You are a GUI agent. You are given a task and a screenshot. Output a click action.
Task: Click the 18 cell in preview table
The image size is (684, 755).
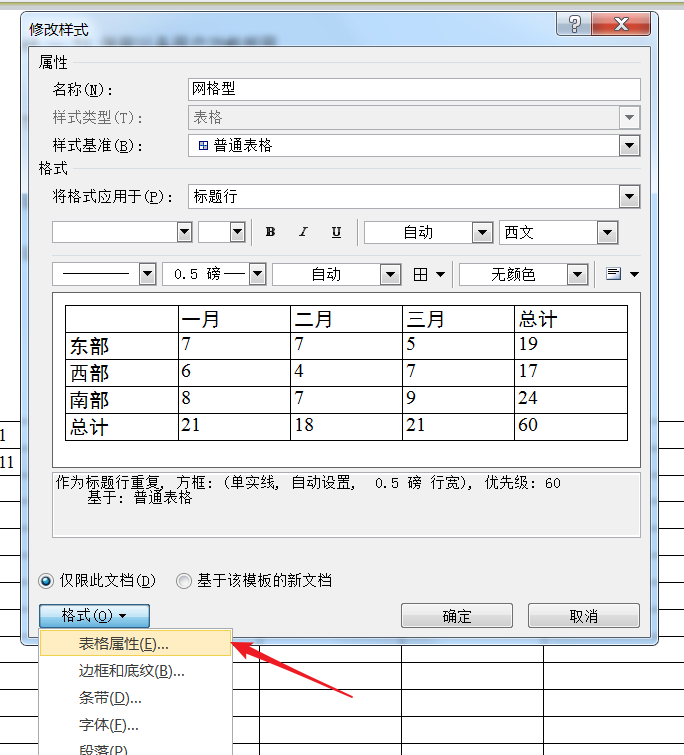[347, 427]
